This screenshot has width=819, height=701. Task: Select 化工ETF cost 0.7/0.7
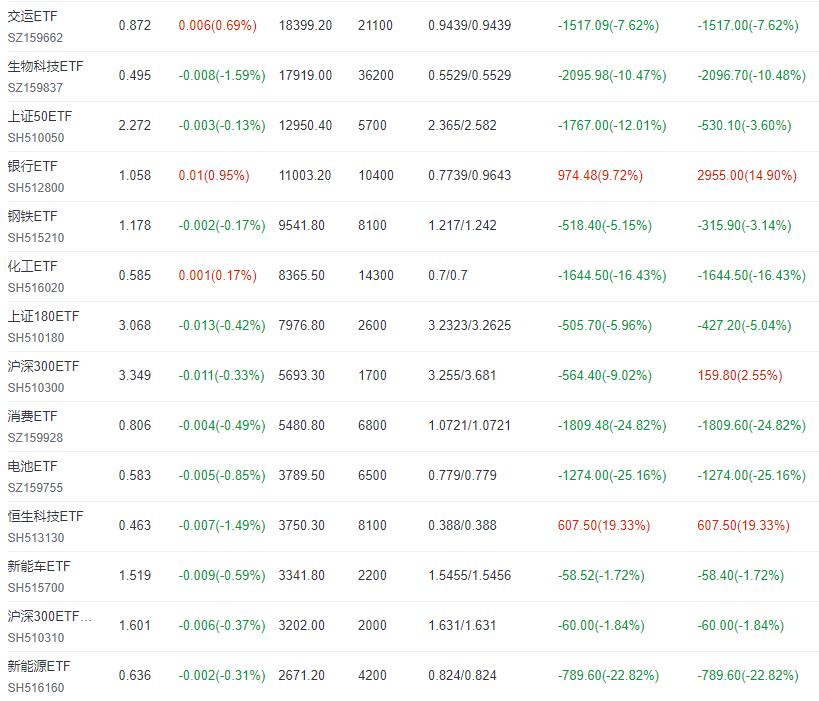[x=448, y=276]
